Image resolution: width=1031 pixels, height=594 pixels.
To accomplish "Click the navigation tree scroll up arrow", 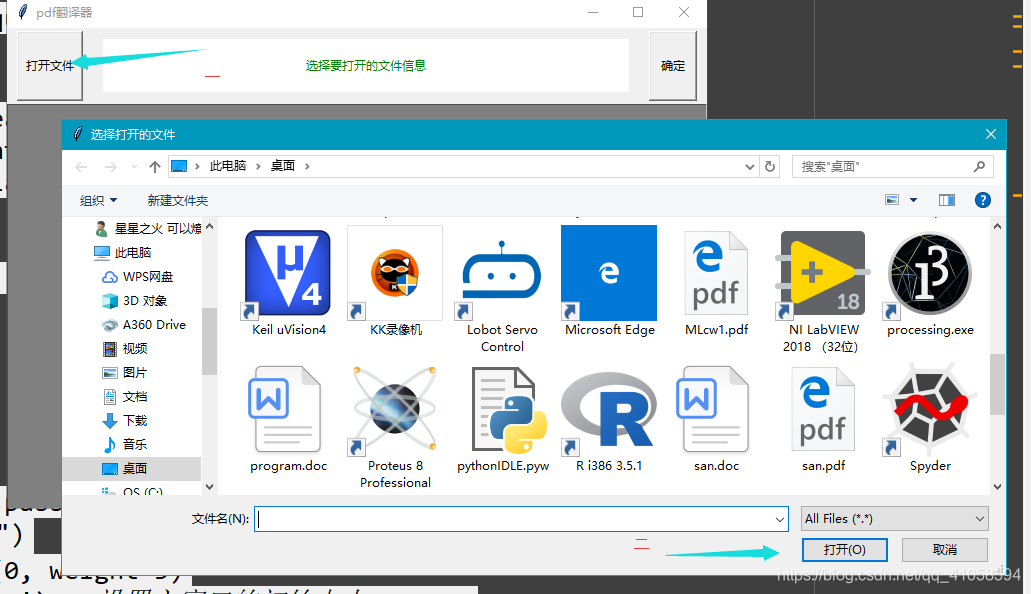I will click(209, 226).
